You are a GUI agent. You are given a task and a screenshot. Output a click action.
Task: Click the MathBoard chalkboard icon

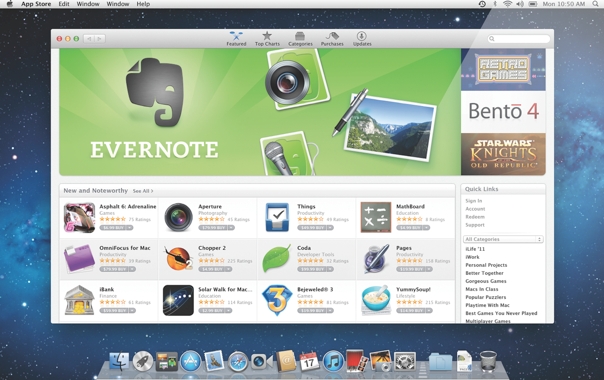click(376, 217)
